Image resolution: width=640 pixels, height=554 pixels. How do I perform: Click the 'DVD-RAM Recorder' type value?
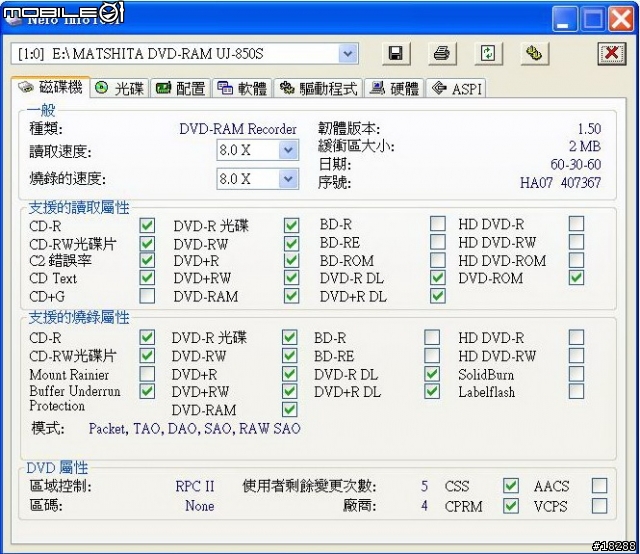pyautogui.click(x=238, y=129)
